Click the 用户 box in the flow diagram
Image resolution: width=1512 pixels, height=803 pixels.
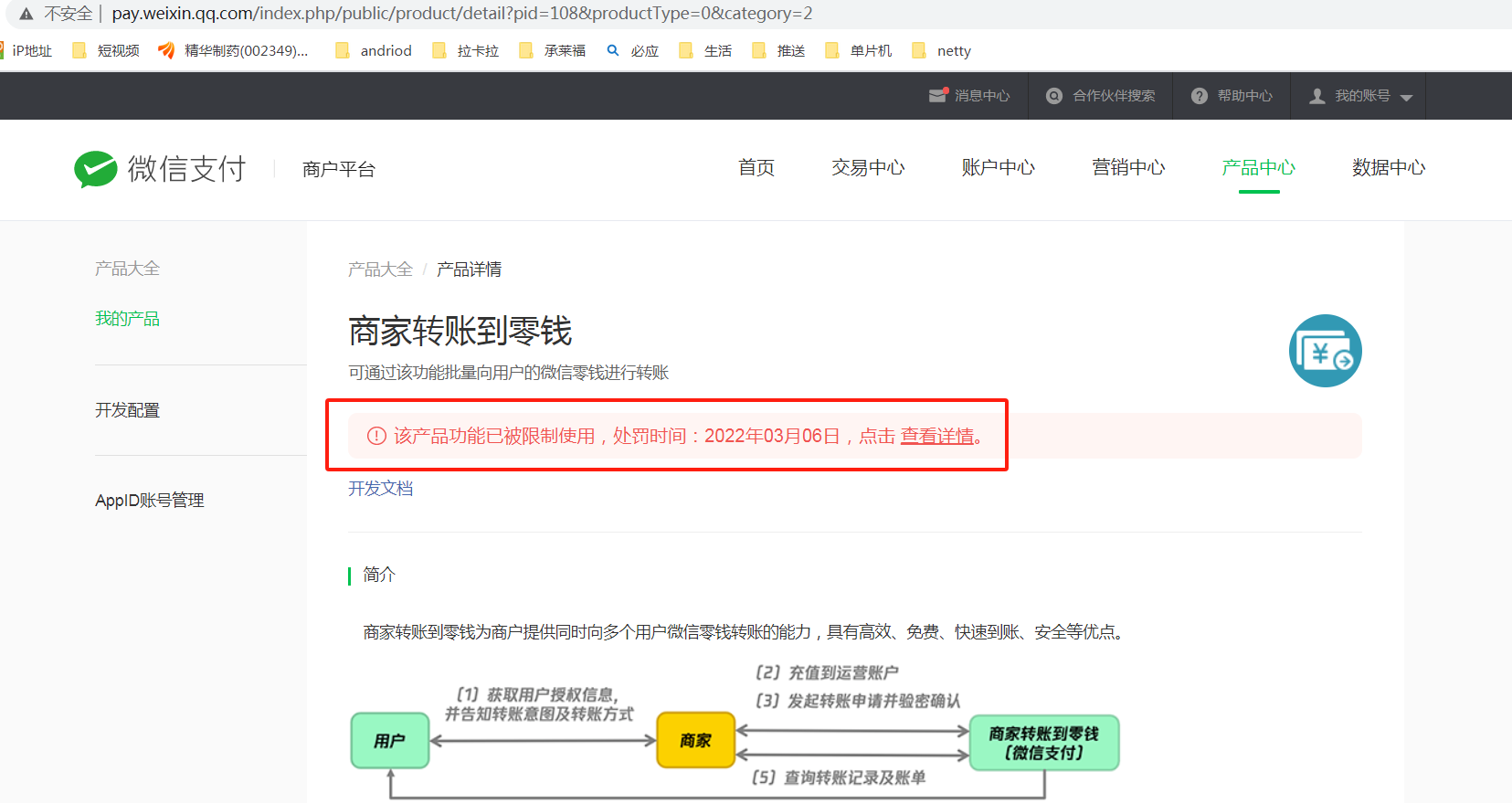[x=390, y=741]
